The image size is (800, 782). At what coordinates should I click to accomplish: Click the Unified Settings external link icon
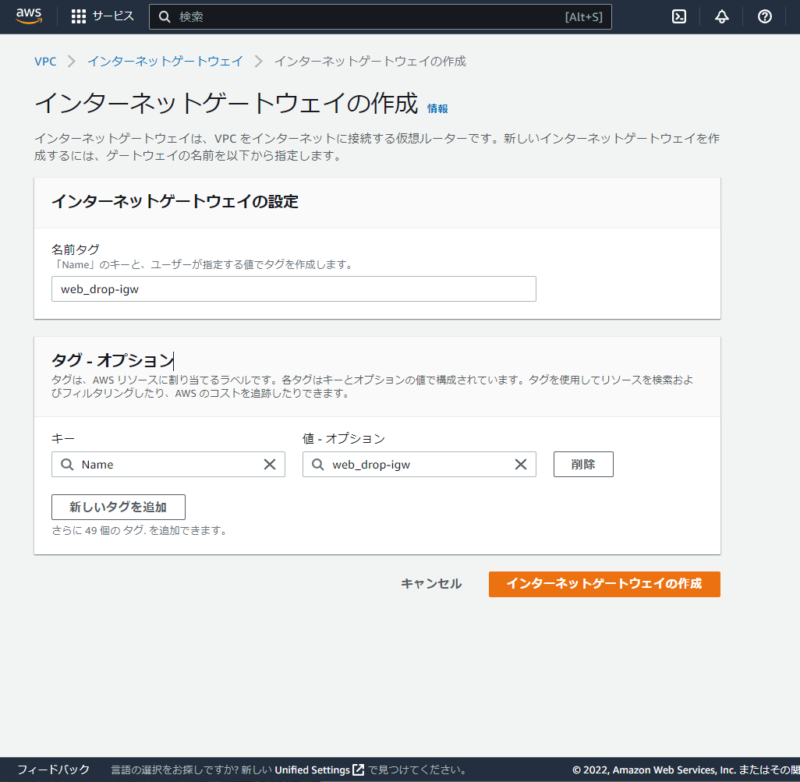(x=359, y=770)
